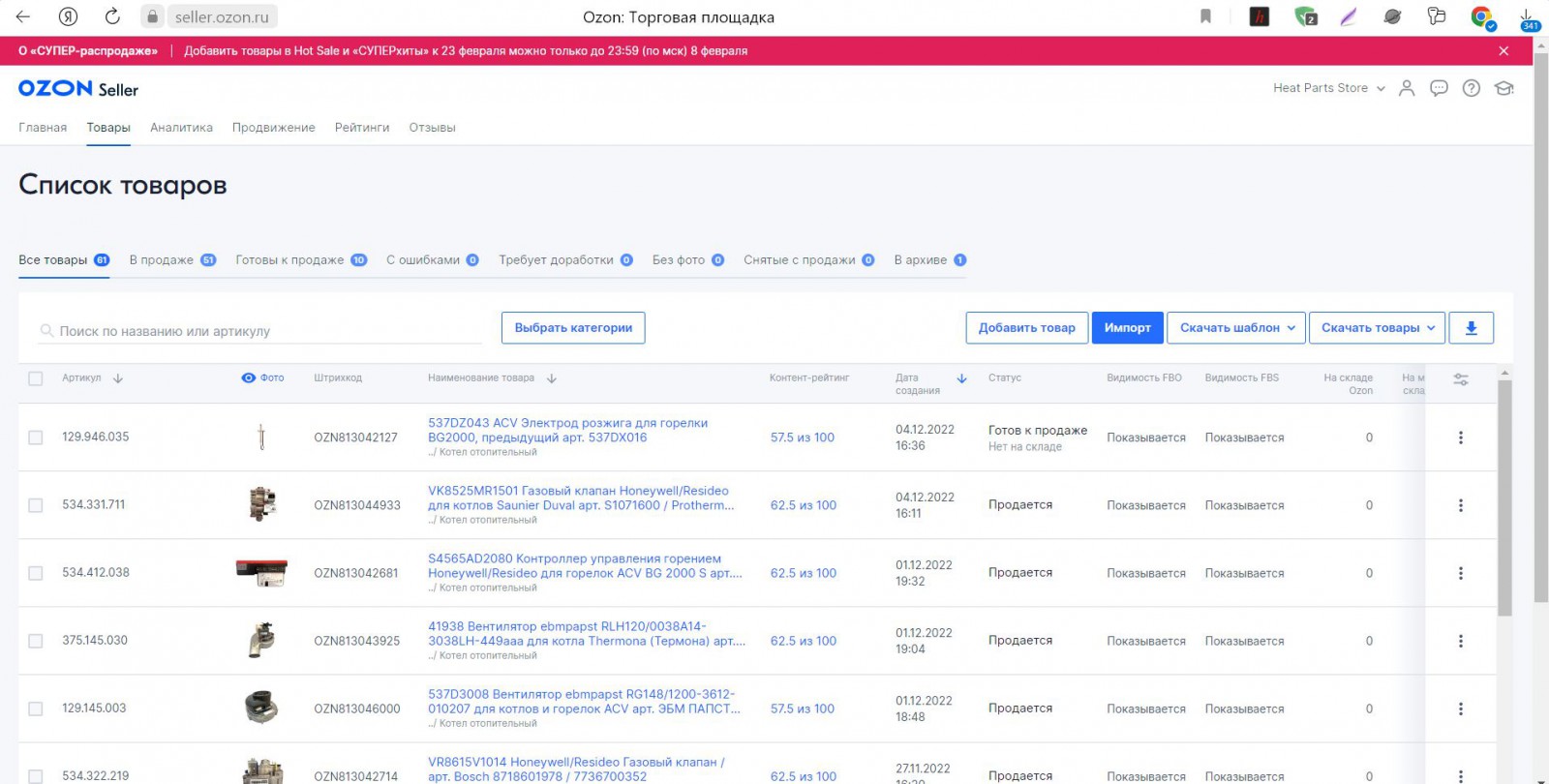
Task: Click the Выбрать категории button
Action: tap(573, 328)
